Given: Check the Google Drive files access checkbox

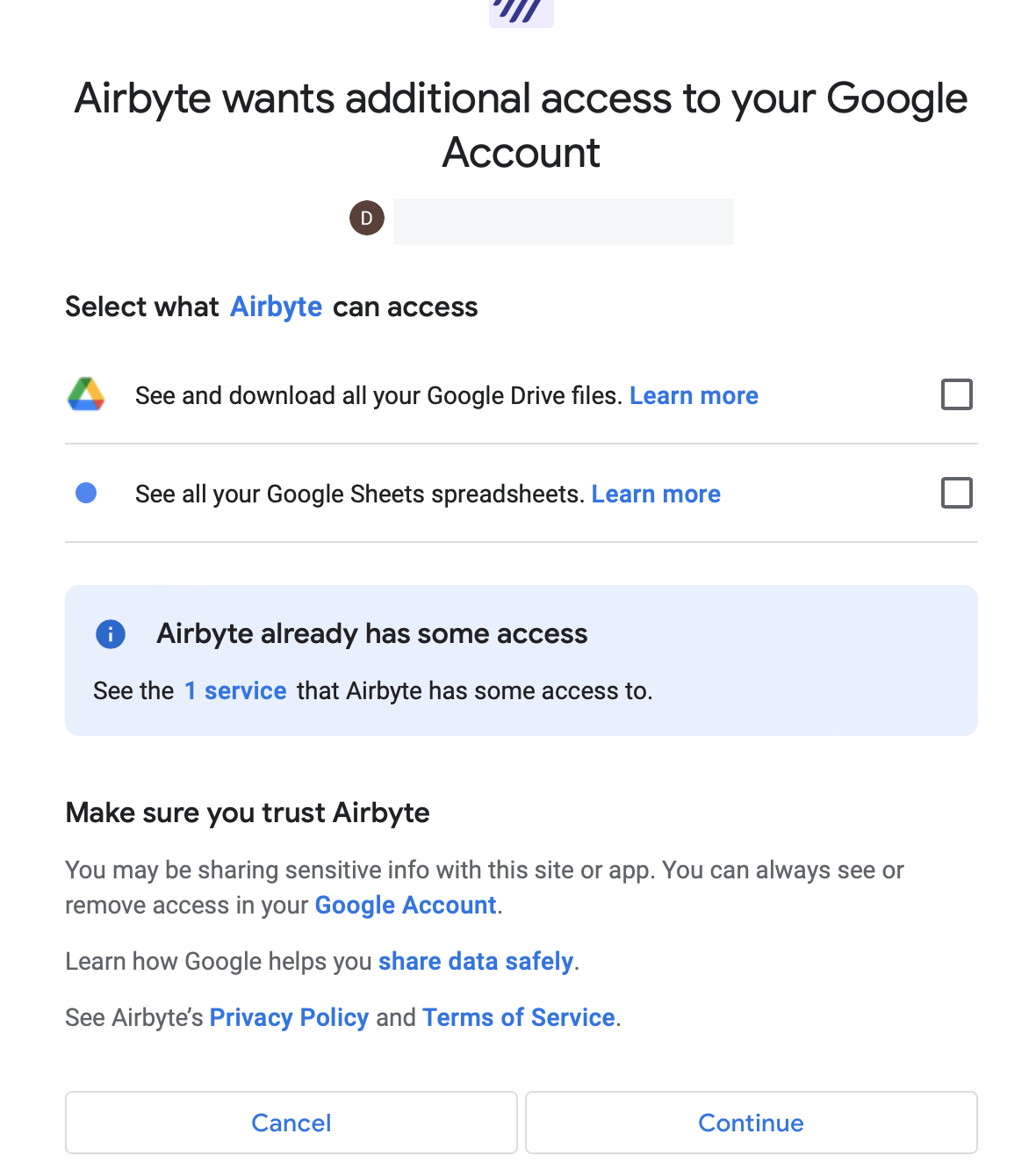Looking at the screenshot, I should pos(957,395).
